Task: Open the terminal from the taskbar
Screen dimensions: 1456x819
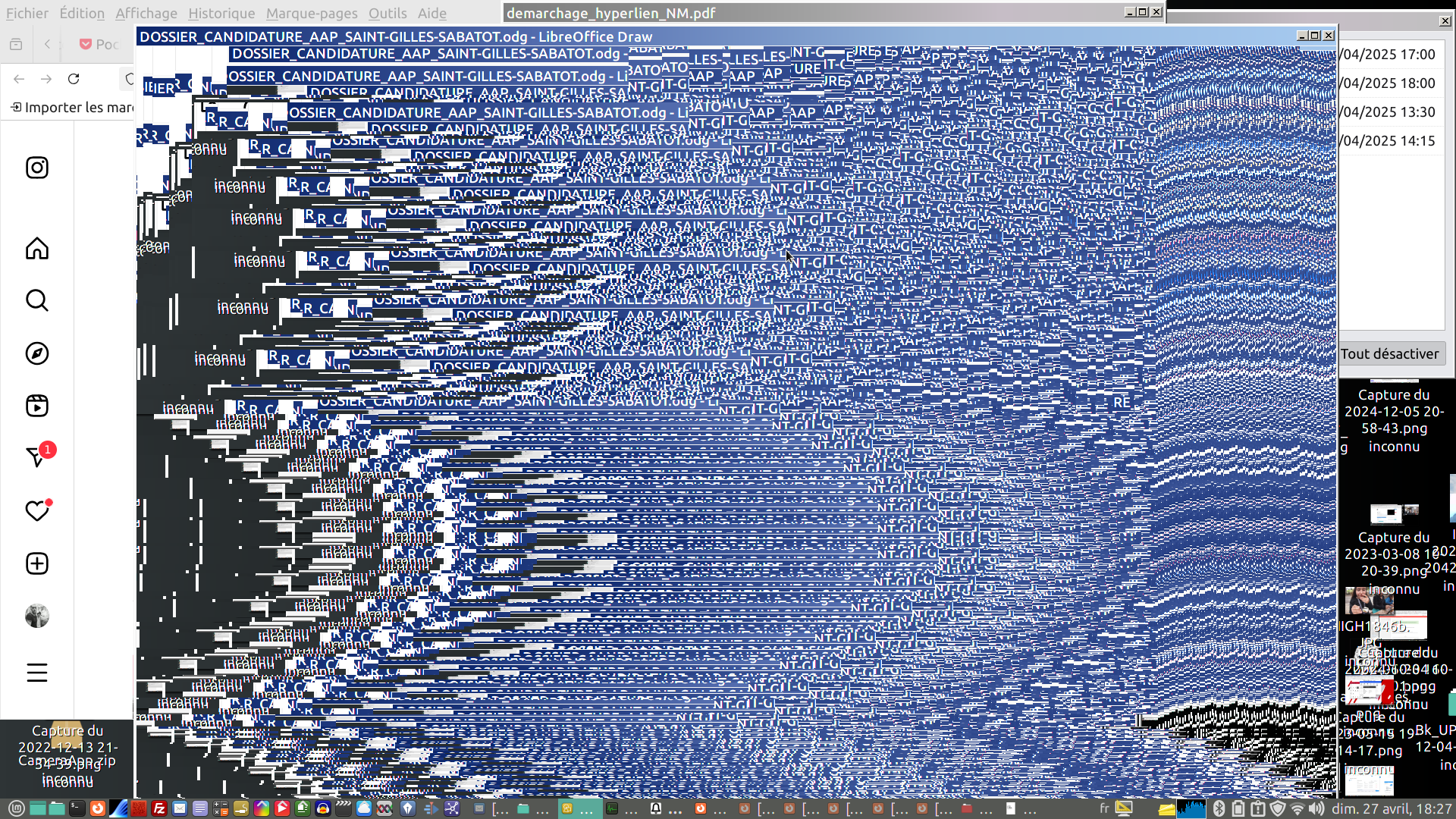Action: click(77, 808)
